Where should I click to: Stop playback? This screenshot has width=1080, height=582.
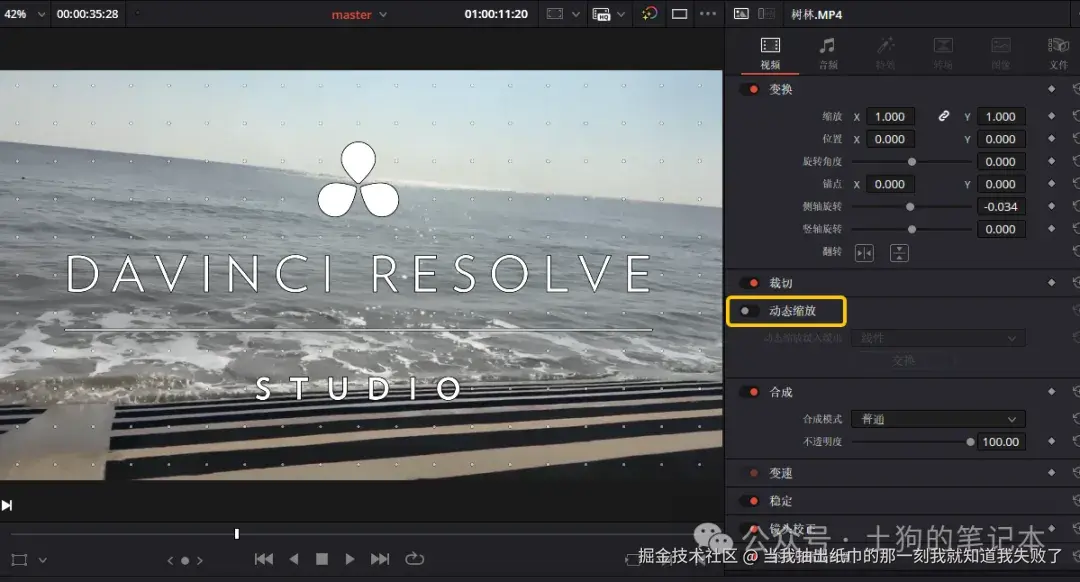coord(322,559)
